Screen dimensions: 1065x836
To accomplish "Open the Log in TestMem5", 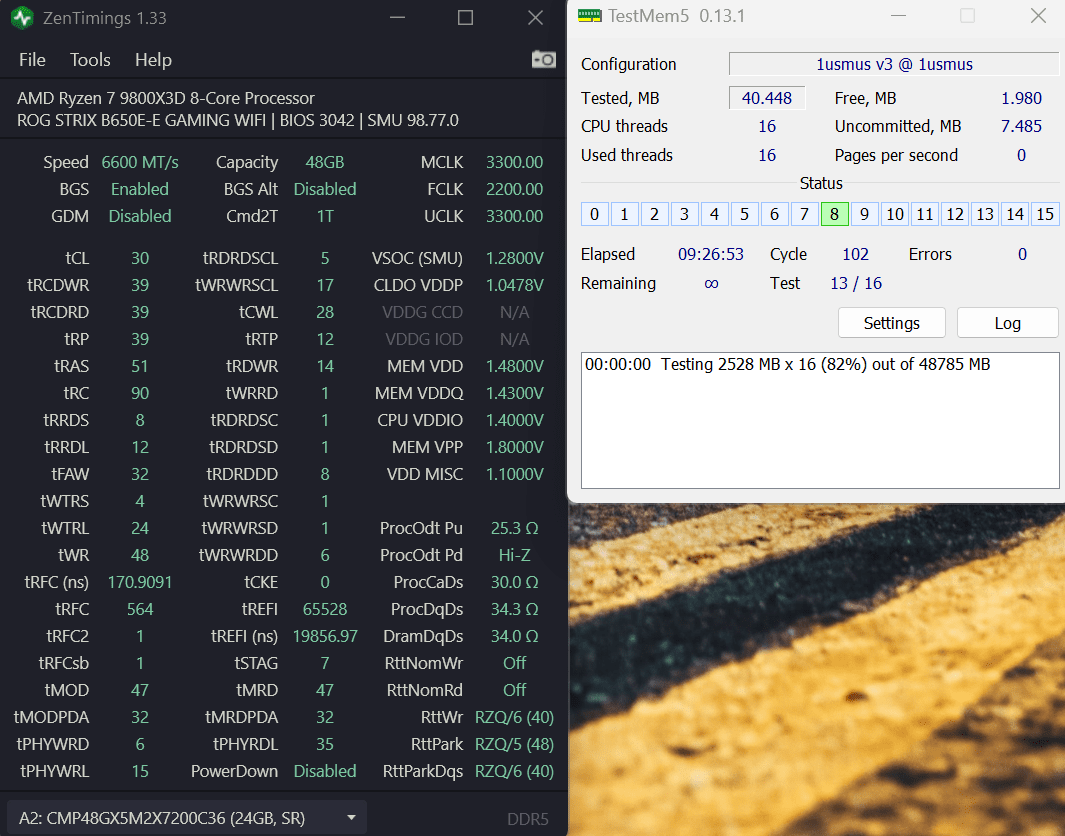I will pyautogui.click(x=1007, y=323).
